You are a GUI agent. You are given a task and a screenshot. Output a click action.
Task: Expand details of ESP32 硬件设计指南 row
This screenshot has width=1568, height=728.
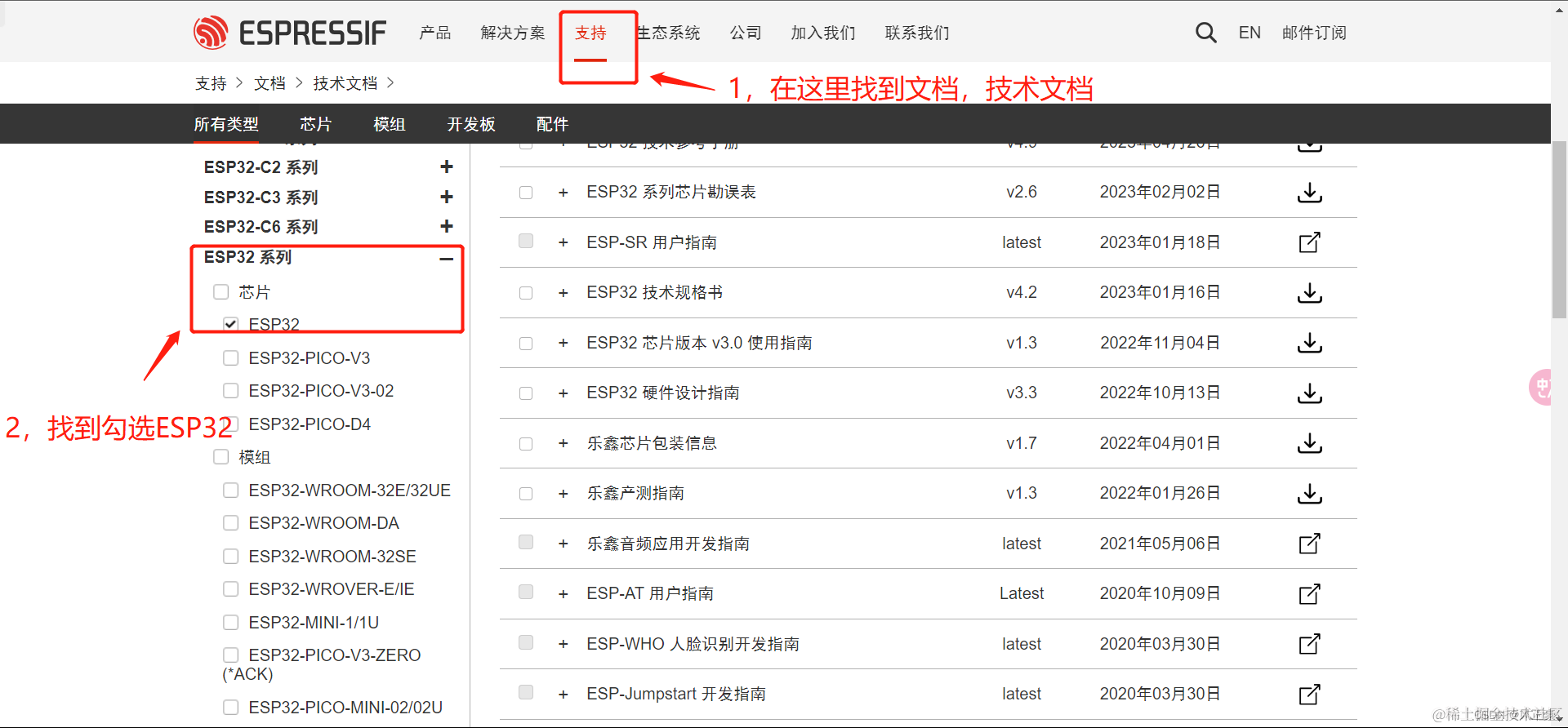point(563,393)
